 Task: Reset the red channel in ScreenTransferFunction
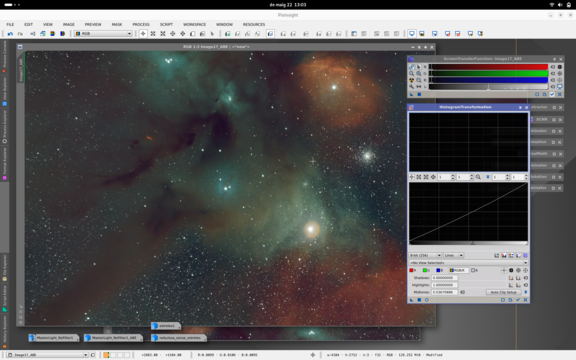pos(552,67)
